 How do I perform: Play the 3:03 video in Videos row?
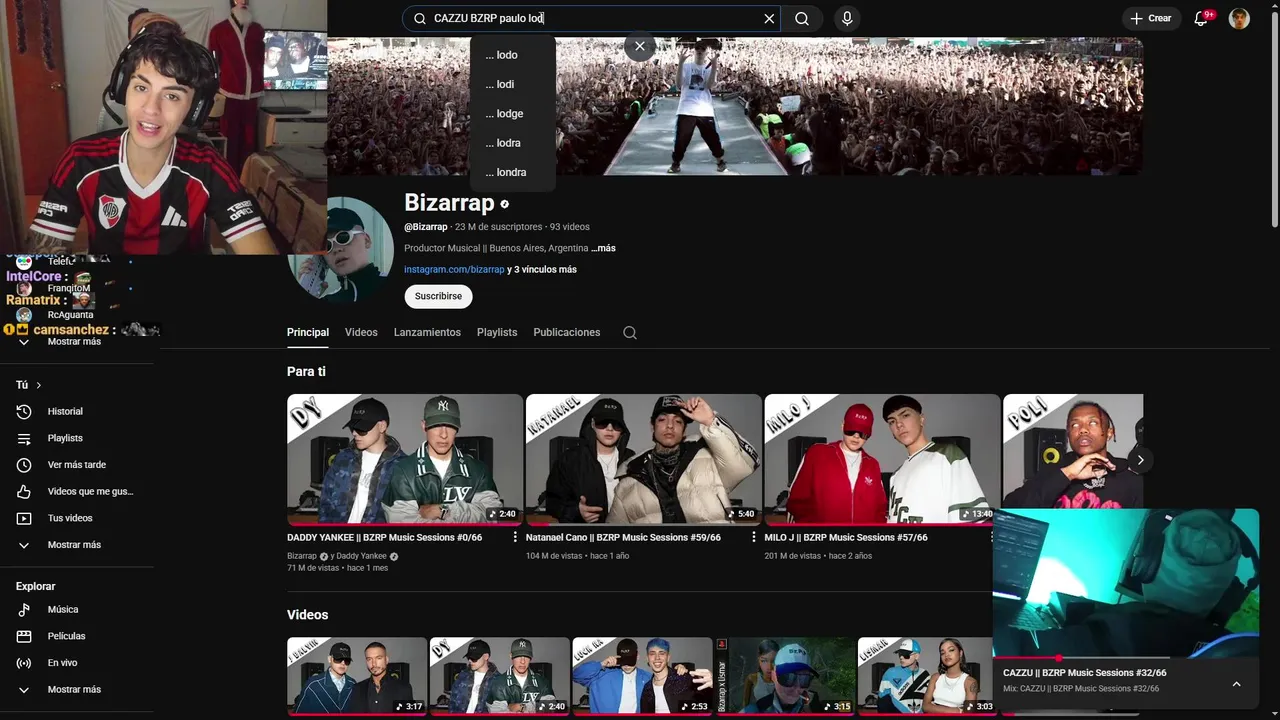927,676
